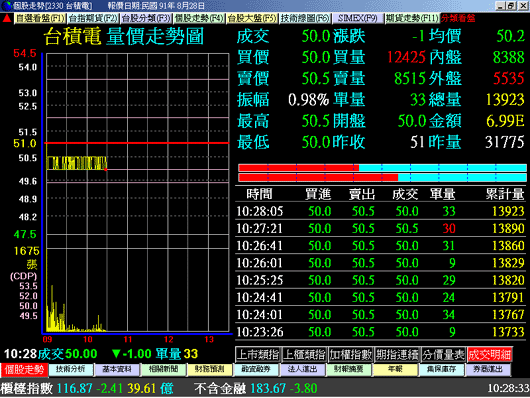Open 技術線圖(F6) chart tab
The height and width of the screenshot is (398, 530).
point(305,18)
